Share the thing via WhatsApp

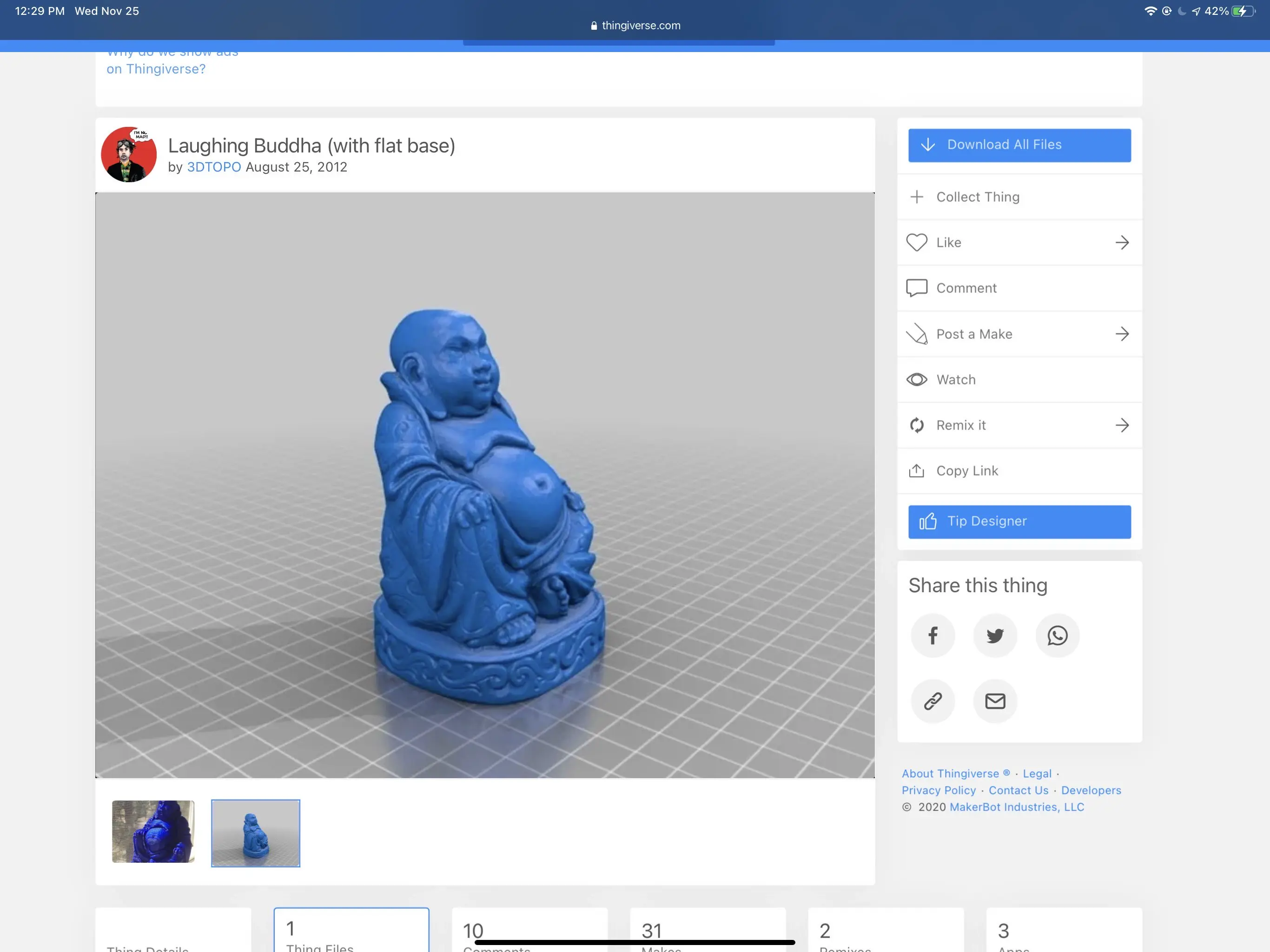(x=1058, y=635)
